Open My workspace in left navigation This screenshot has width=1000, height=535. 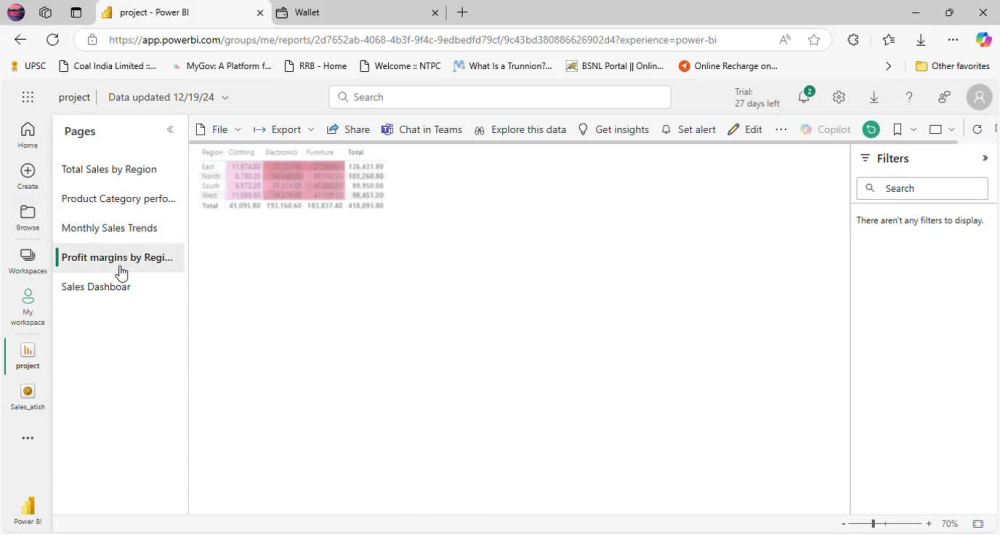pos(27,307)
